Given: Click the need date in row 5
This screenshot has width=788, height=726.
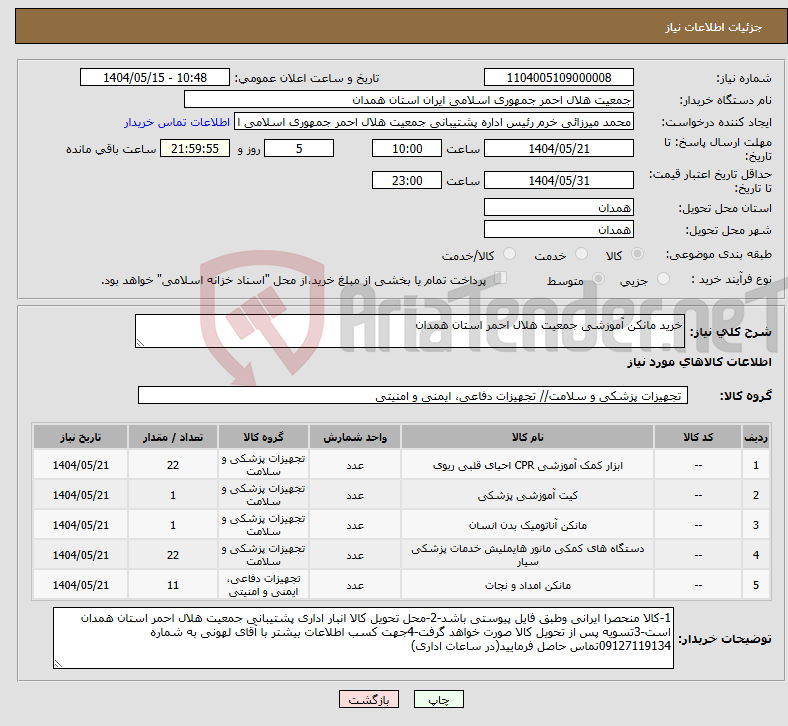Looking at the screenshot, I should [x=80, y=585].
